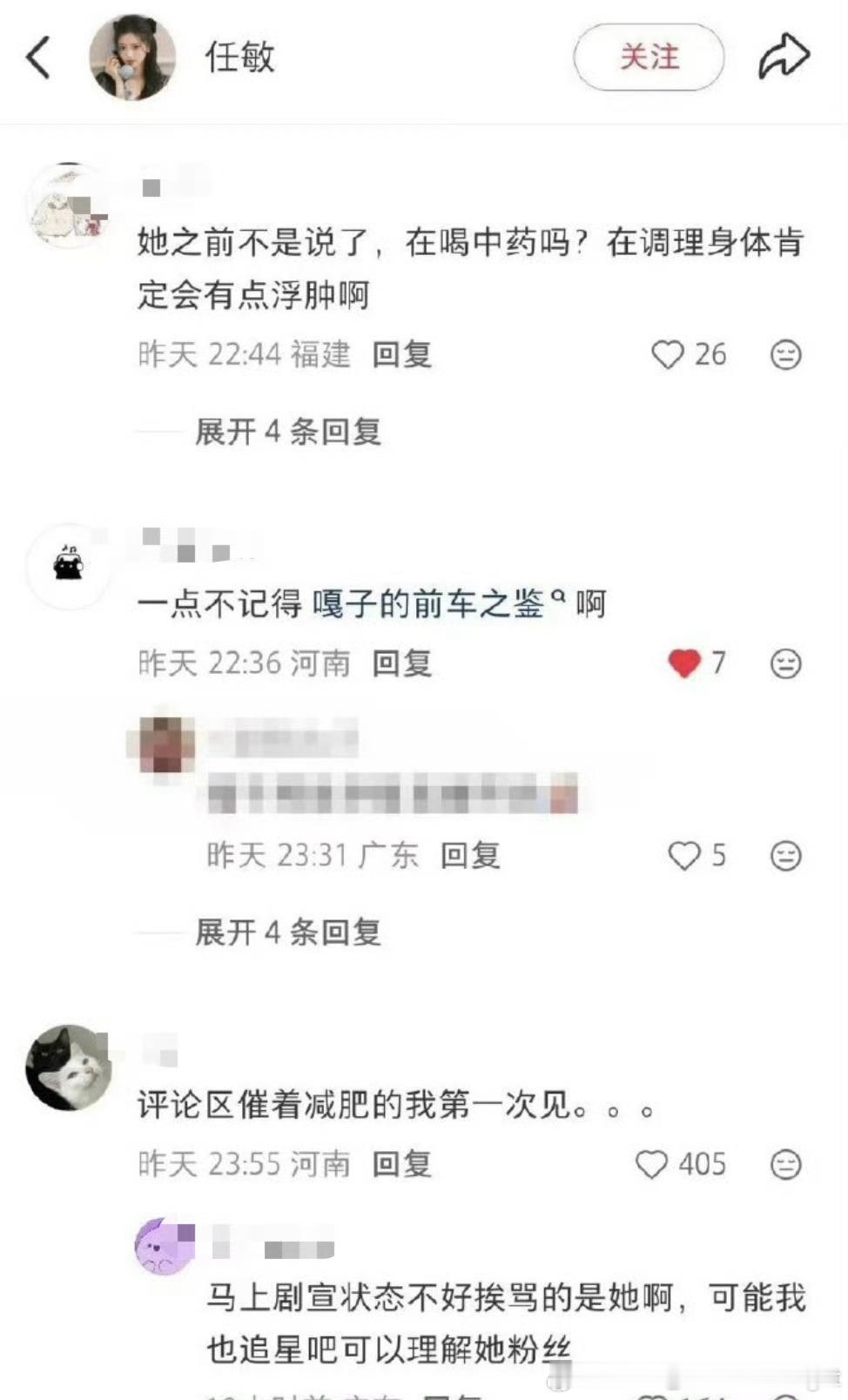This screenshot has height=1400, width=848.
Task: Expand 4 replies under the 福建 comment
Action: (x=288, y=431)
